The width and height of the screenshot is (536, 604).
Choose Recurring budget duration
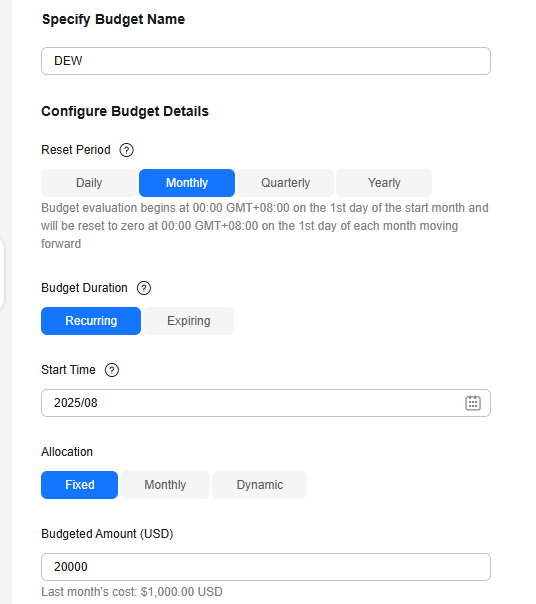[x=91, y=321]
